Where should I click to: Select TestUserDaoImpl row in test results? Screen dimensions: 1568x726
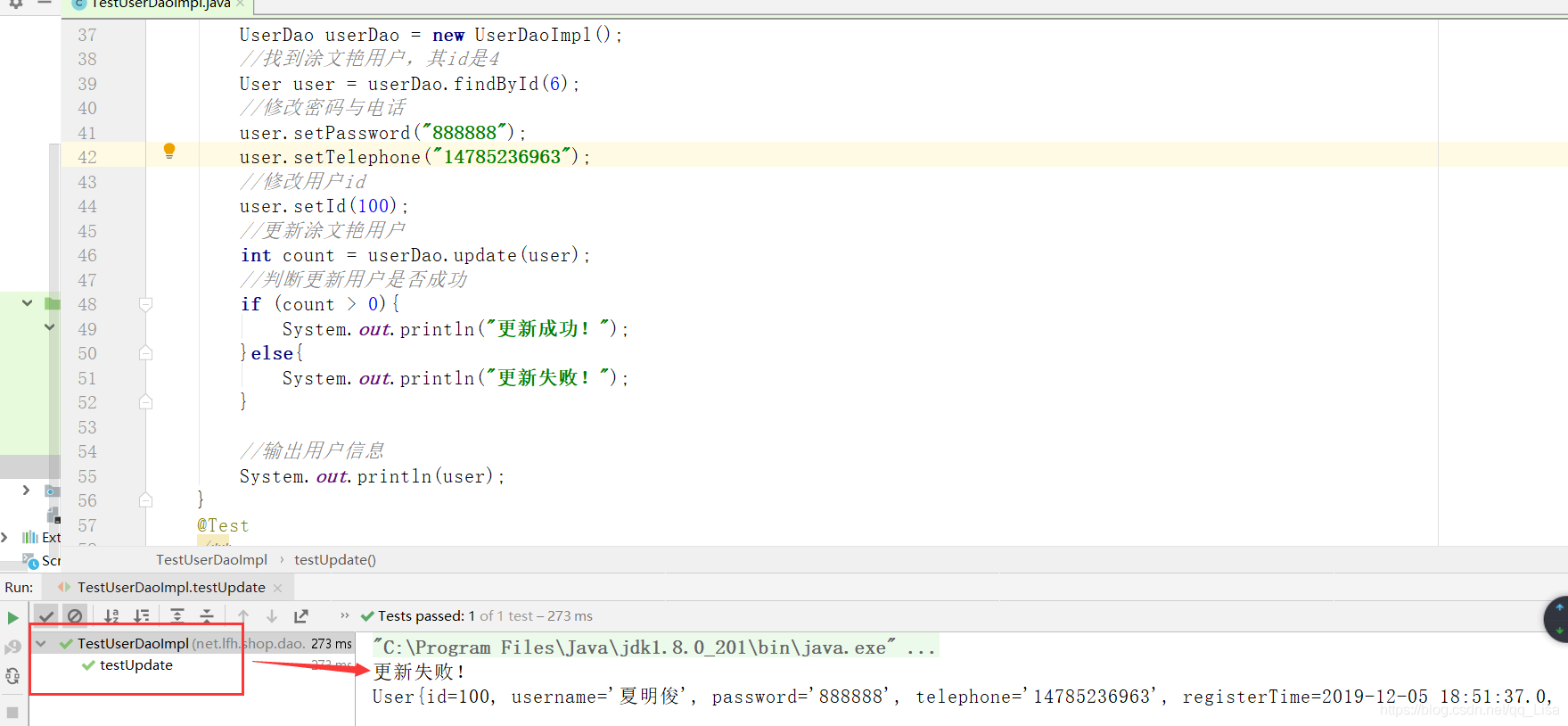(194, 643)
